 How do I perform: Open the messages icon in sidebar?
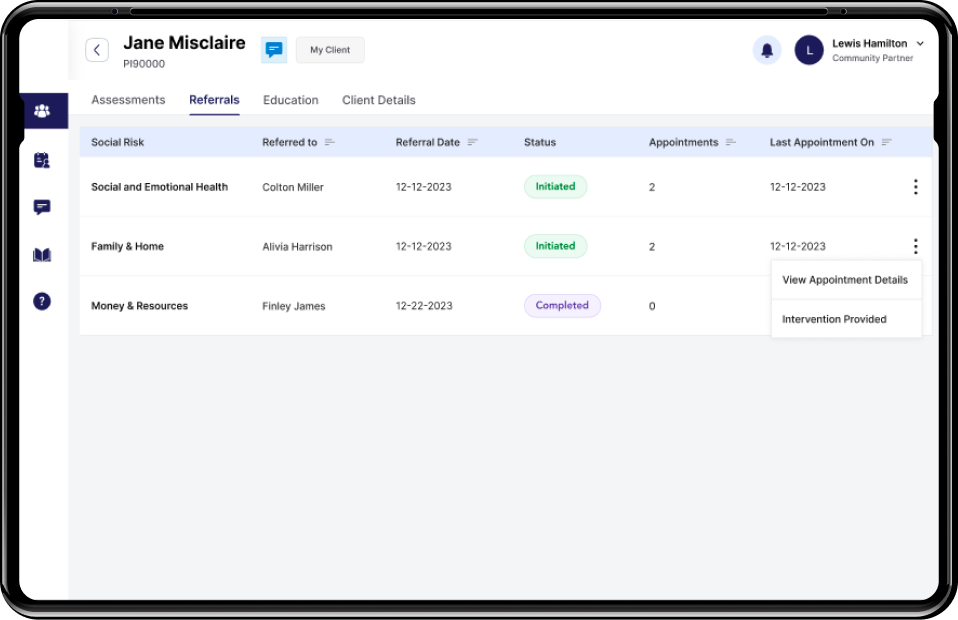[x=42, y=207]
